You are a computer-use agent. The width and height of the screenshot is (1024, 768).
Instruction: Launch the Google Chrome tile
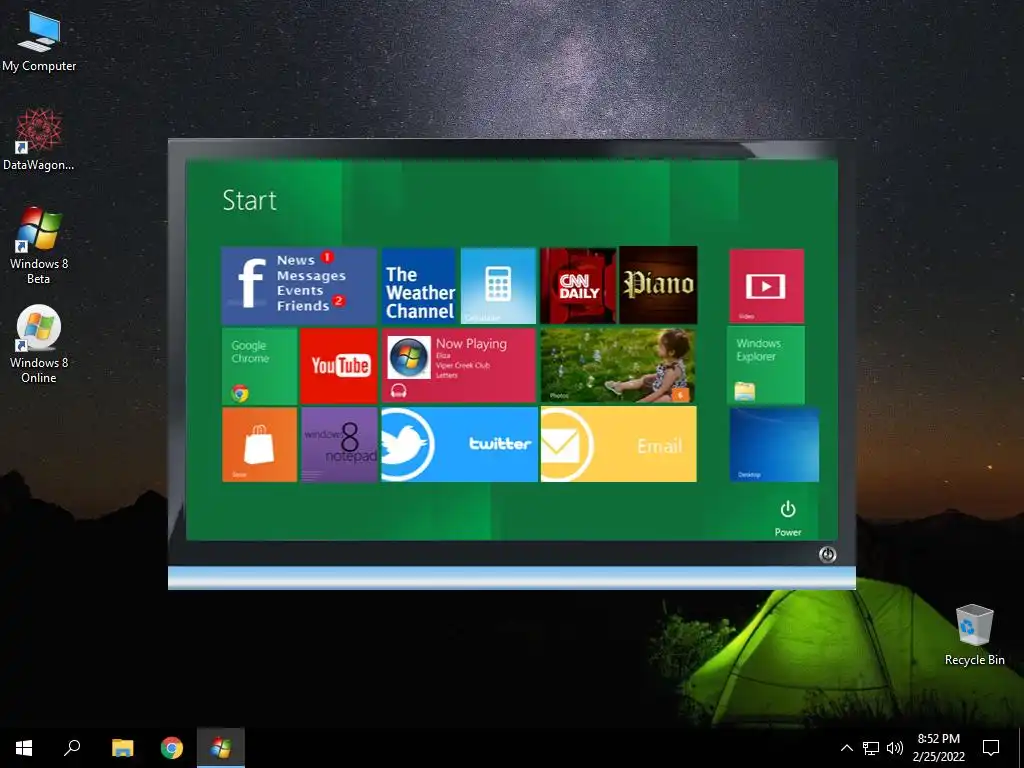coord(260,366)
